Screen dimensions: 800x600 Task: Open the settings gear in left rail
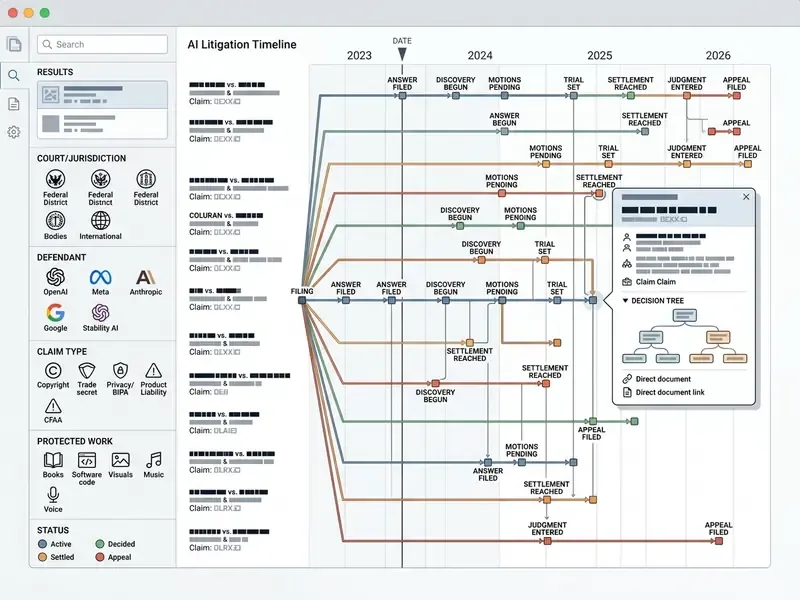pyautogui.click(x=14, y=132)
